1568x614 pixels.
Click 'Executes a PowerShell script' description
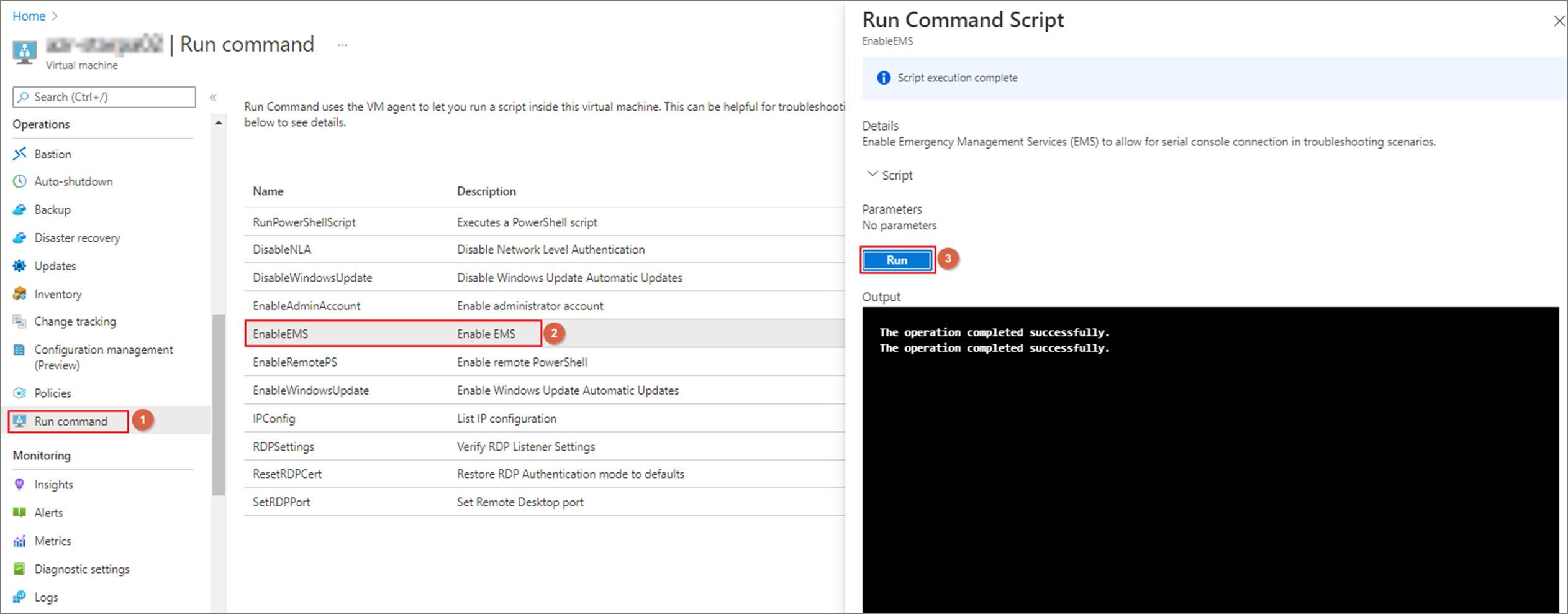pyautogui.click(x=527, y=222)
